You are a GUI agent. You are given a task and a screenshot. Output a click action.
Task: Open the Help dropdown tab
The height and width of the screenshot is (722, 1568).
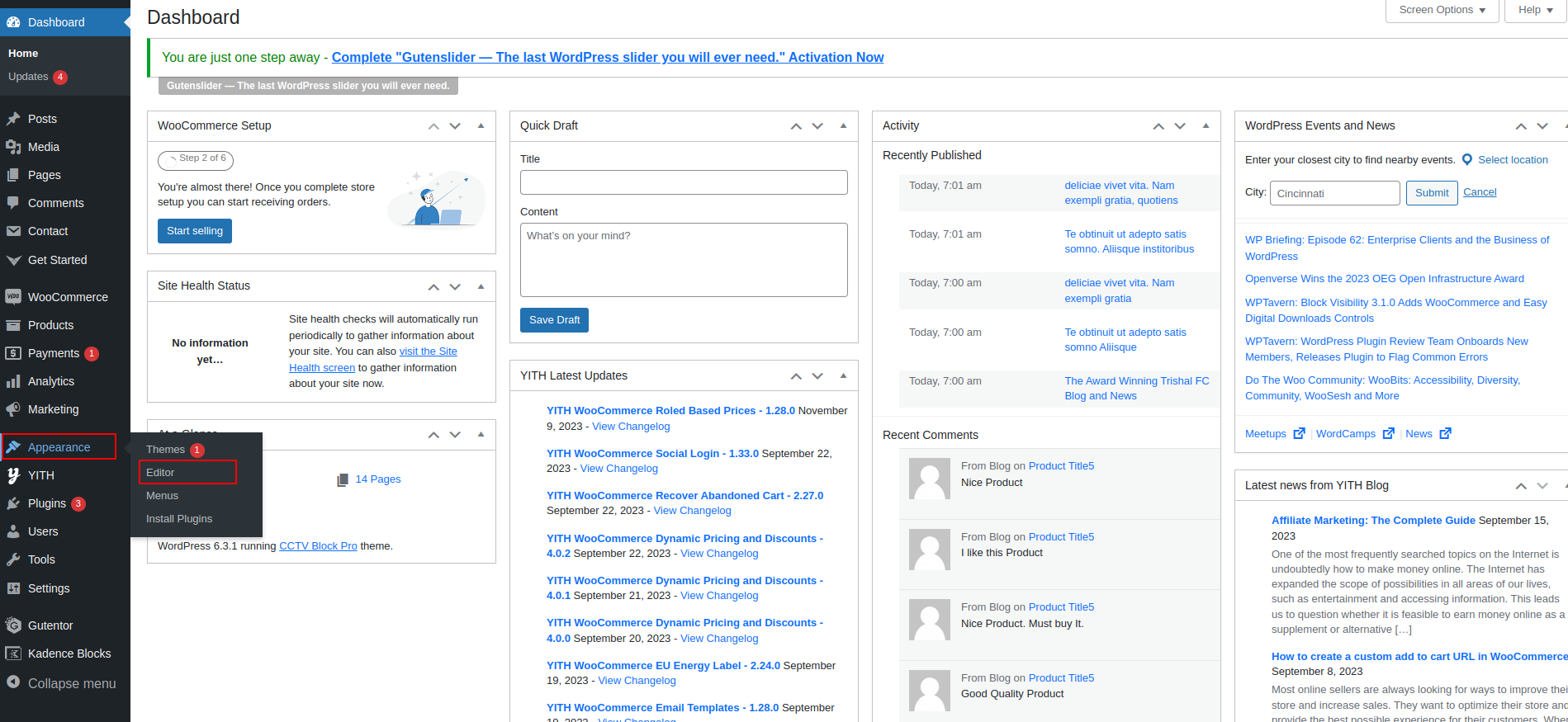point(1535,10)
